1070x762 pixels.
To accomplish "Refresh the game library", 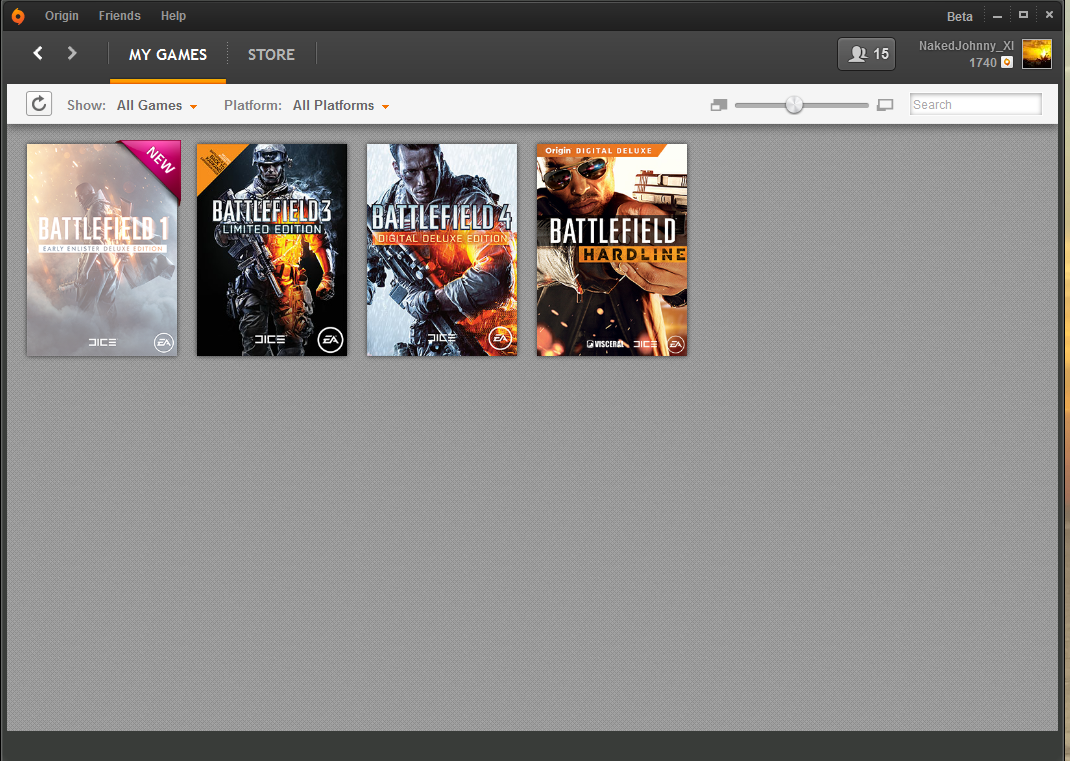I will 39,104.
